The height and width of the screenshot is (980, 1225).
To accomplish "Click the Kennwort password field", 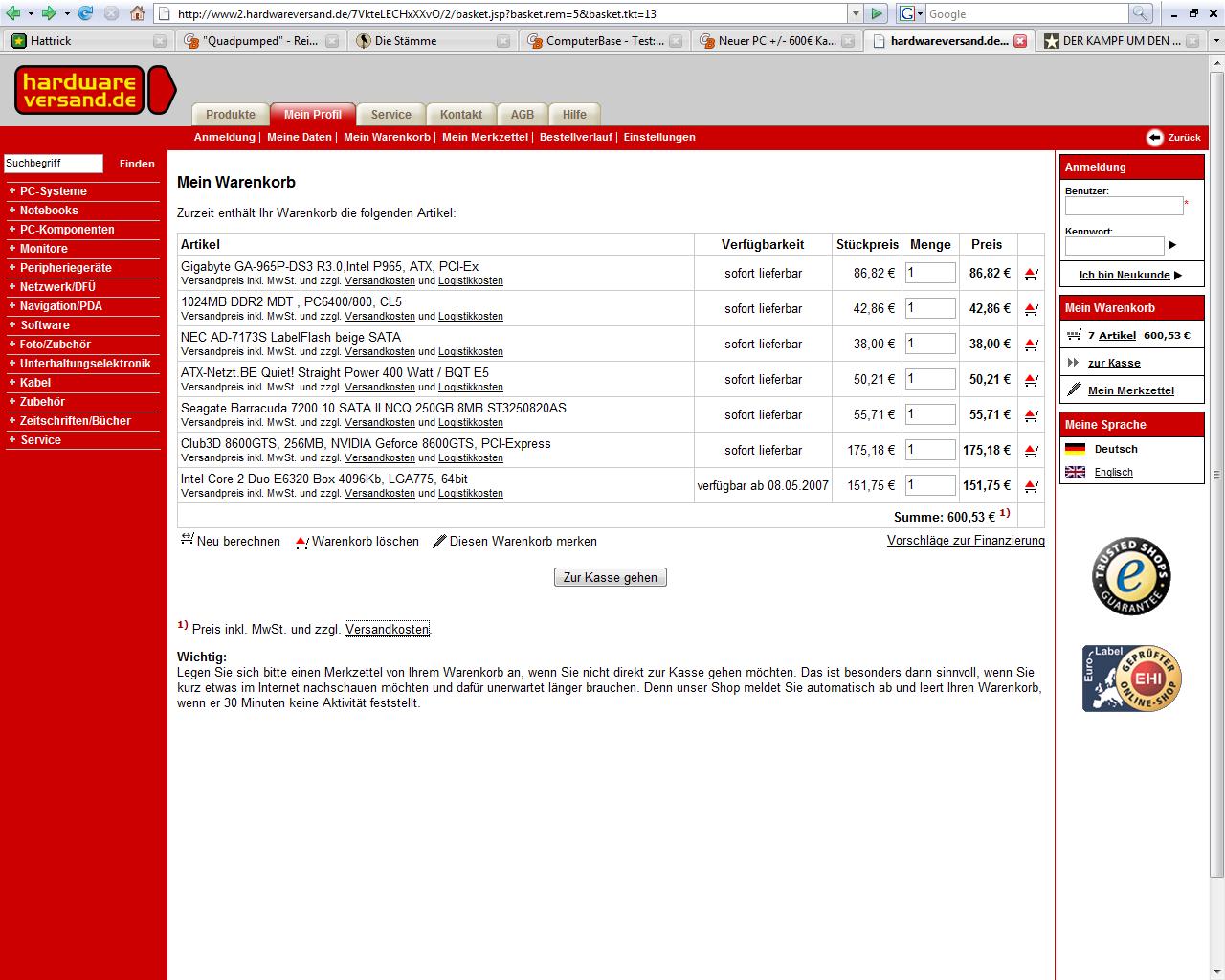I will pos(1115,246).
